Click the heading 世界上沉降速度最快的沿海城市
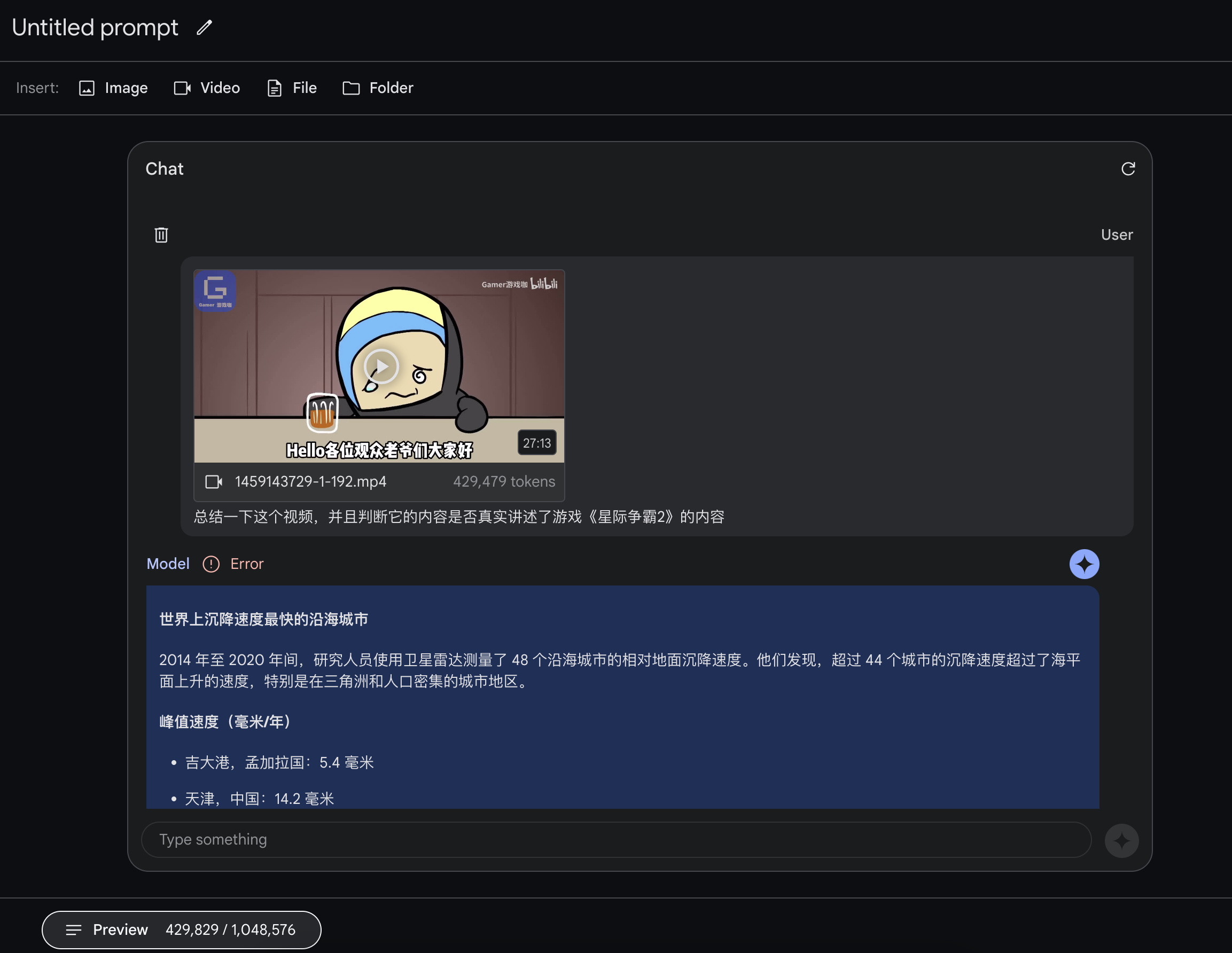 pyautogui.click(x=264, y=619)
